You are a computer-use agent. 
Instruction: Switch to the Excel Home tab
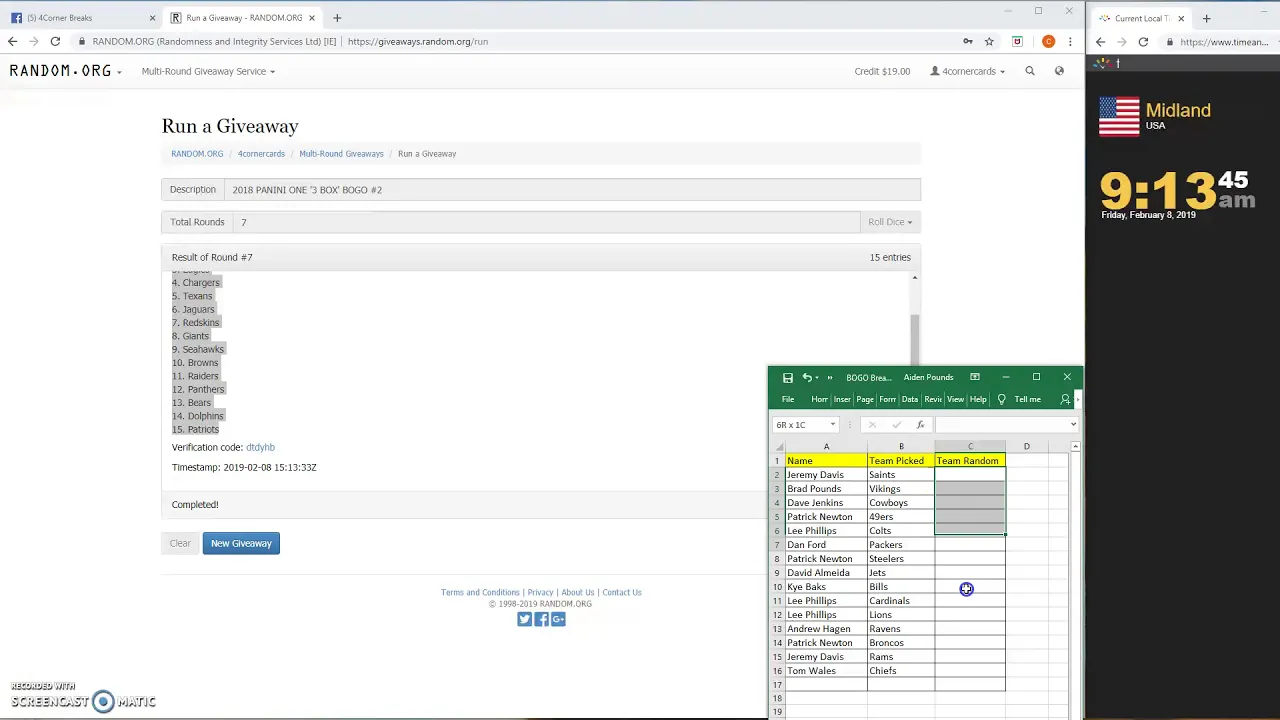pos(820,399)
